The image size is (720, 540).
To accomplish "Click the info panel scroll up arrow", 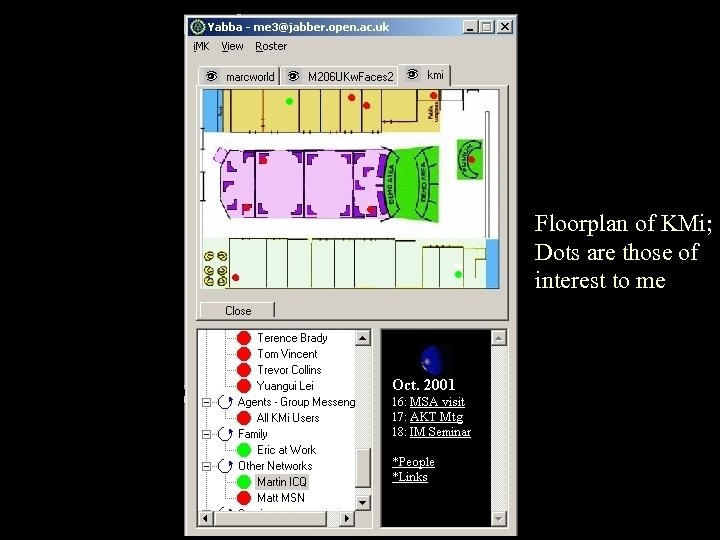I will point(498,338).
